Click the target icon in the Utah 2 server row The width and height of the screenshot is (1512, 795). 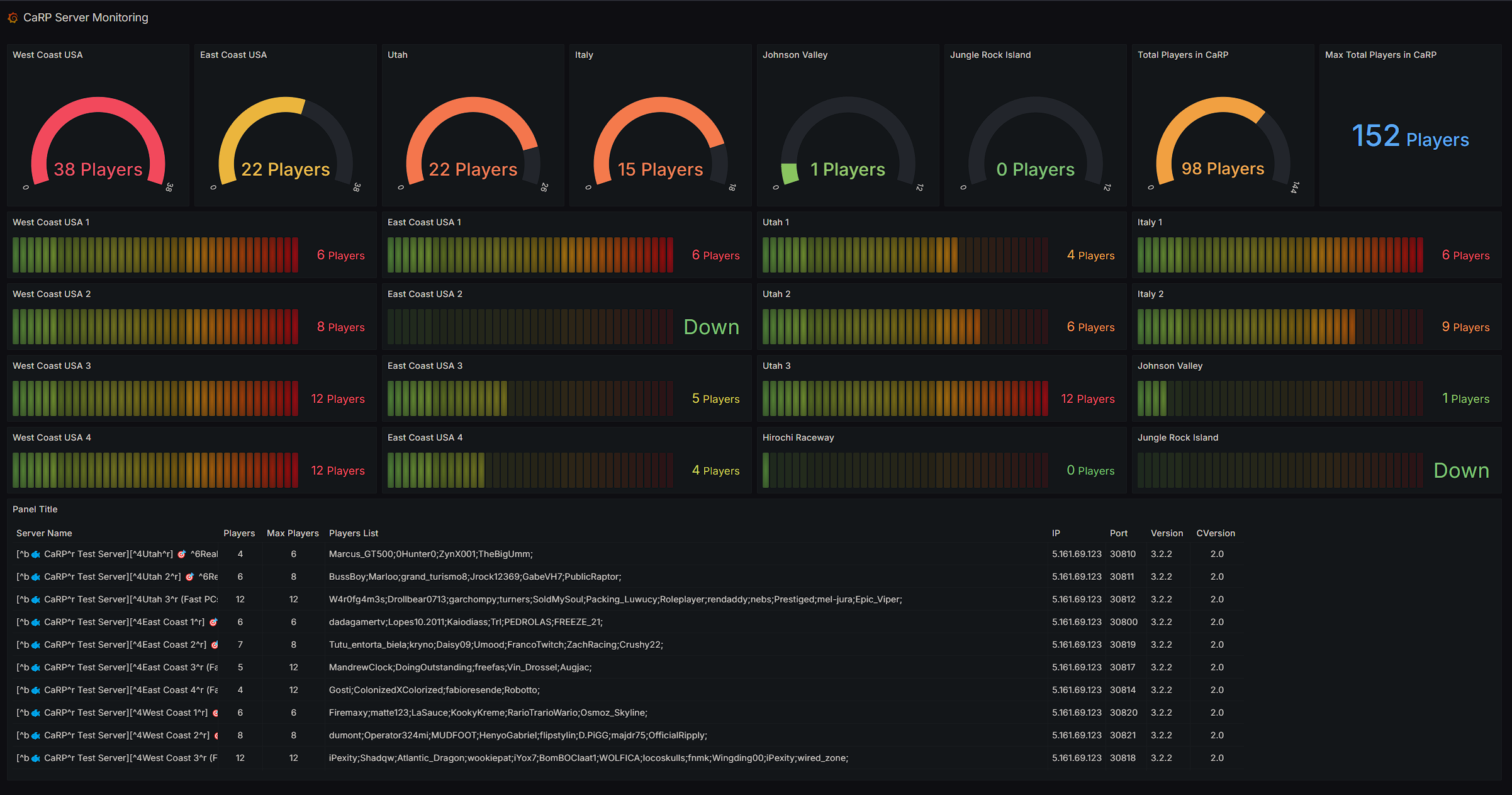click(189, 577)
